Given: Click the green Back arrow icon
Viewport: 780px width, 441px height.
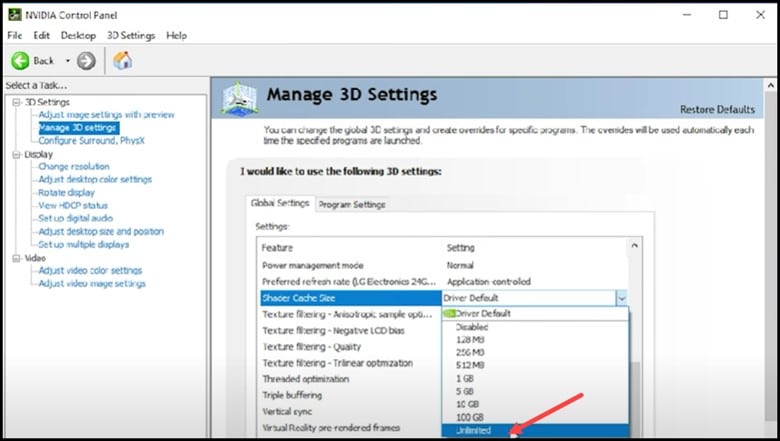Looking at the screenshot, I should tap(22, 61).
